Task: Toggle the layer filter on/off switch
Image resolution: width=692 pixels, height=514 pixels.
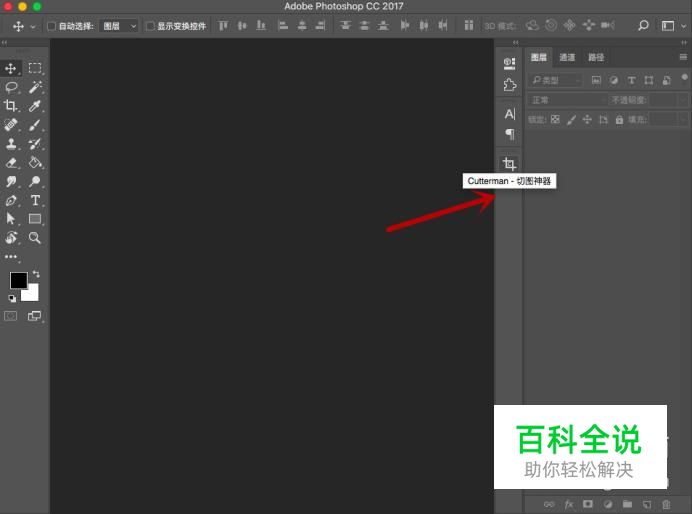Action: 684,79
